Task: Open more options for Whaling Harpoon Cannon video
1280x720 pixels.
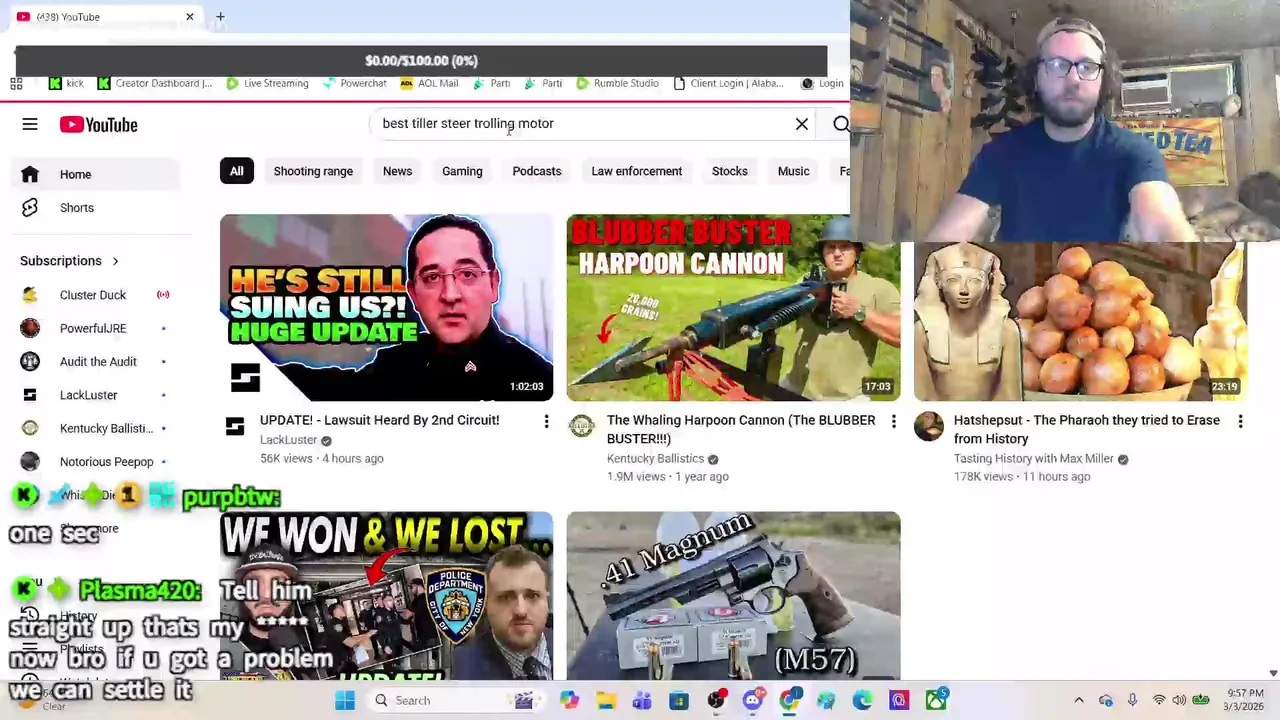Action: click(893, 422)
